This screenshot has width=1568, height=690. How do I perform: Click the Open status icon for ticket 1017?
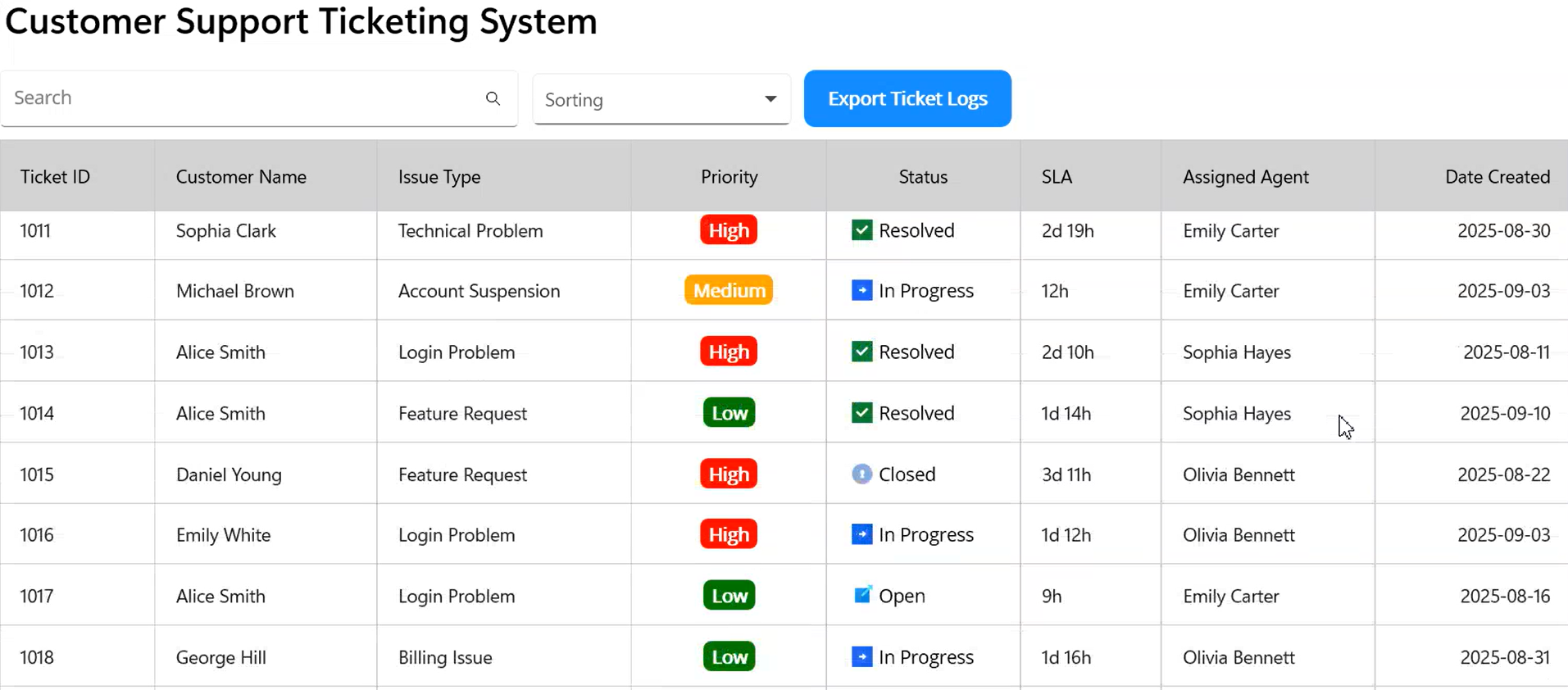[x=862, y=596]
